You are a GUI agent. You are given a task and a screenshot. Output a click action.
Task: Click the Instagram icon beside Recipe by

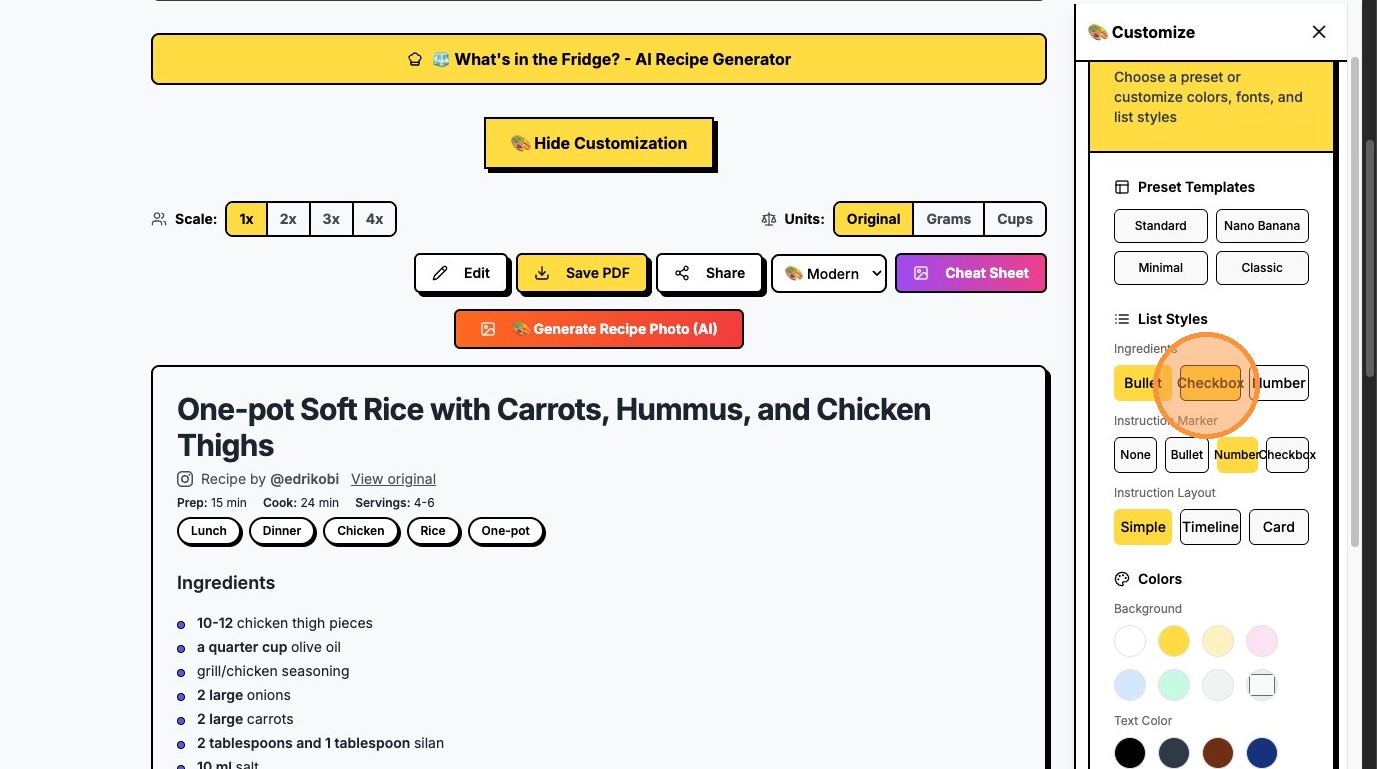[x=185, y=479]
